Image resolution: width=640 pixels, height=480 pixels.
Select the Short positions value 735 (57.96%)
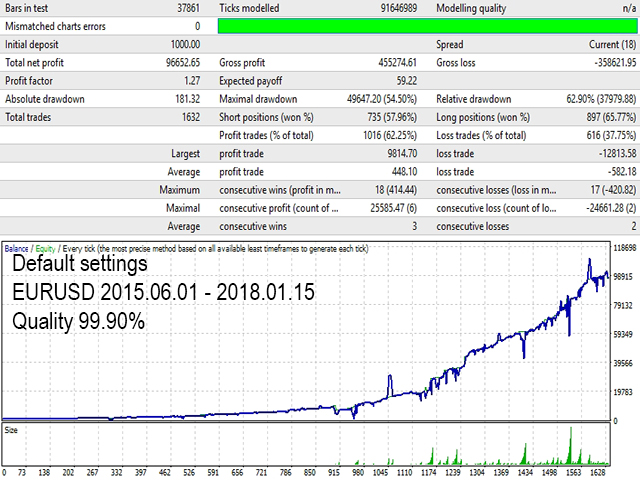(x=392, y=117)
